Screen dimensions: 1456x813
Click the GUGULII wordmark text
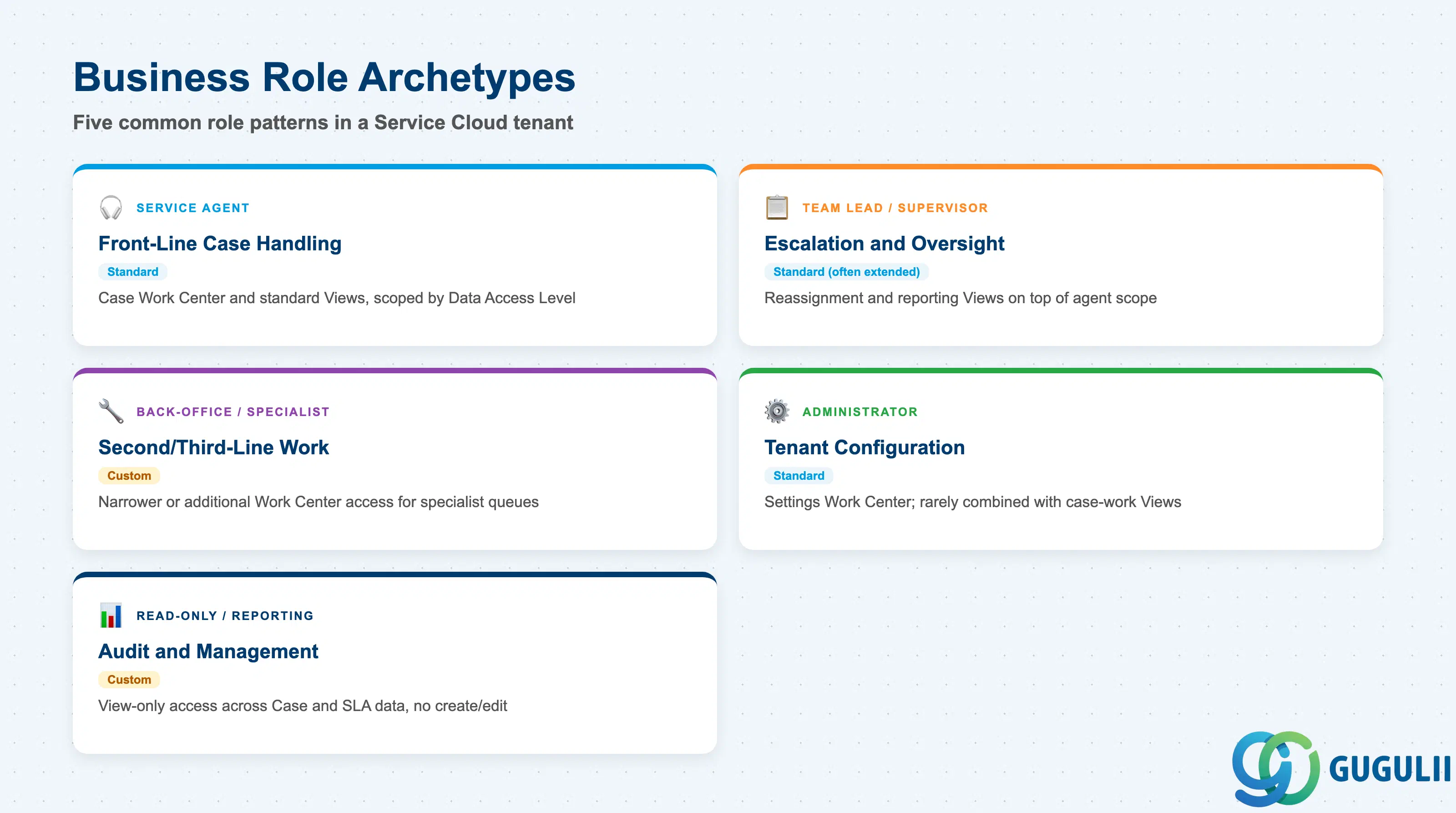pyautogui.click(x=1390, y=769)
